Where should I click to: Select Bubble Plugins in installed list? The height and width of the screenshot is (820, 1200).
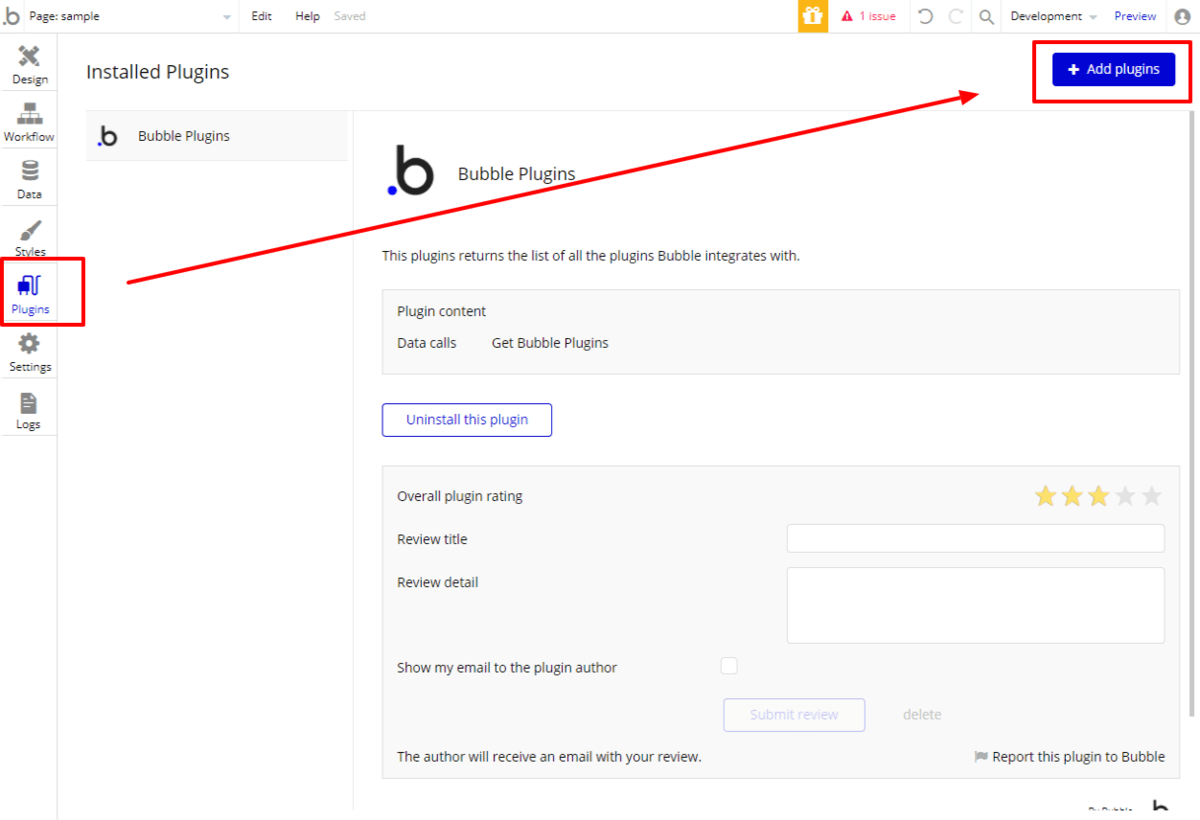tap(217, 136)
